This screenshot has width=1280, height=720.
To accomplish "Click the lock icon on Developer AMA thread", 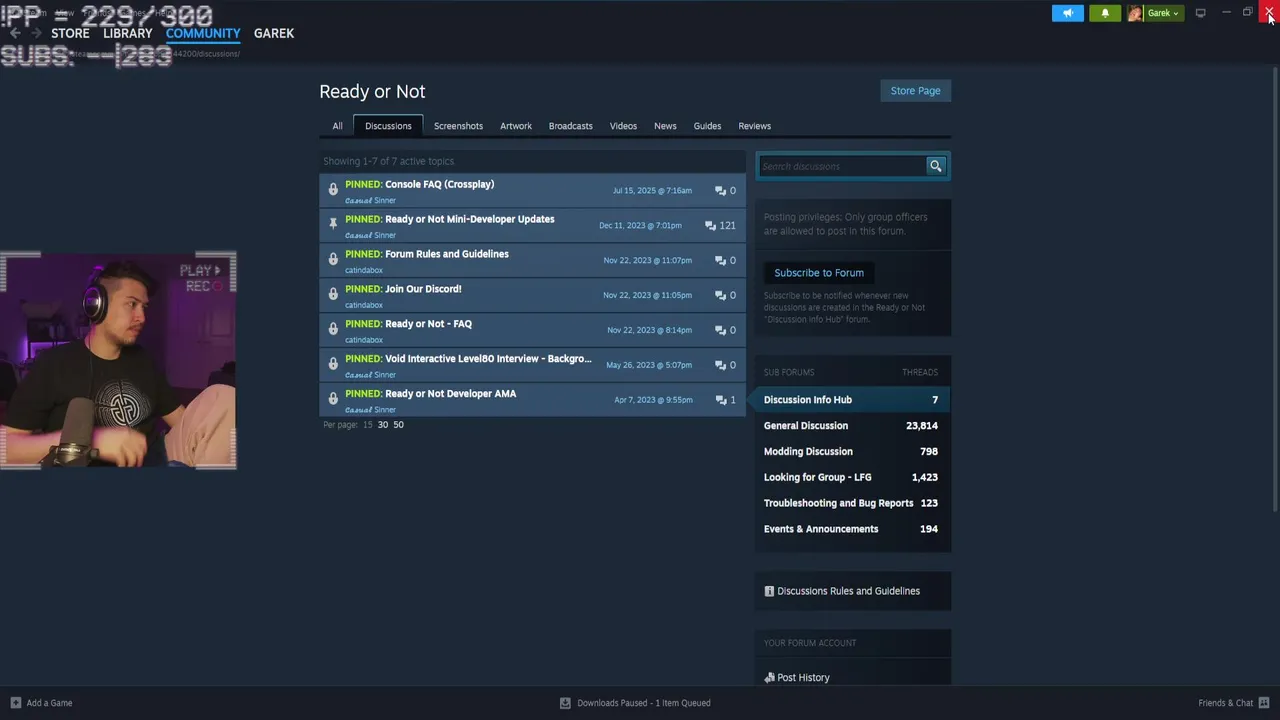I will 333,400.
